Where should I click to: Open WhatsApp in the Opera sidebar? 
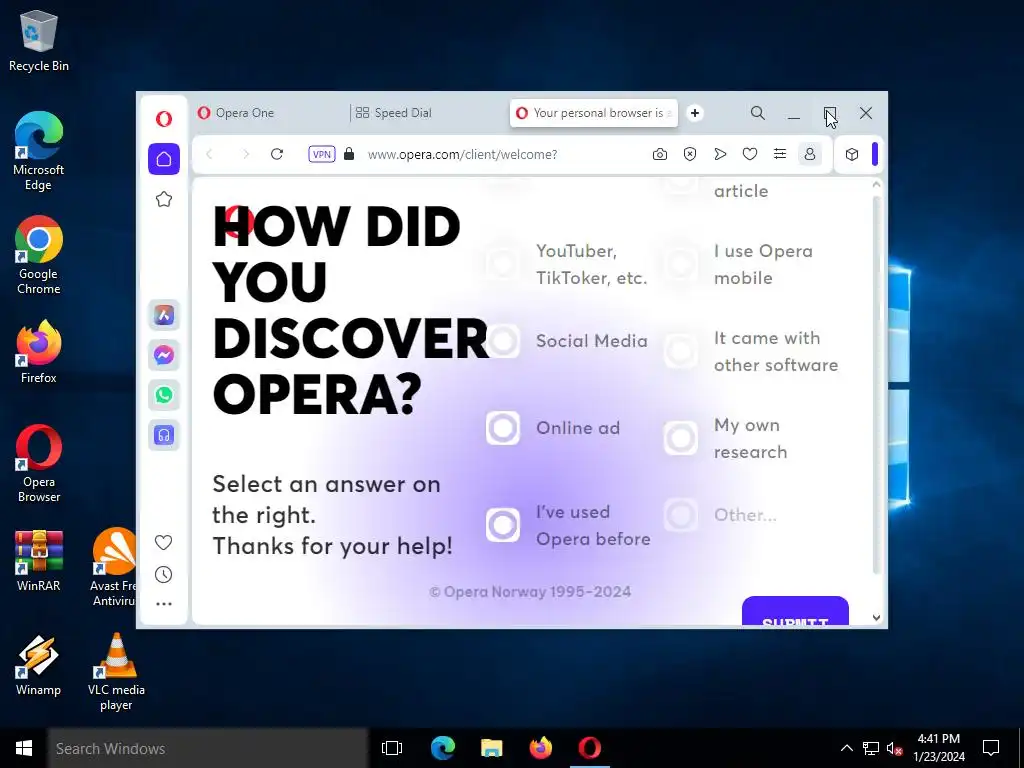click(164, 395)
